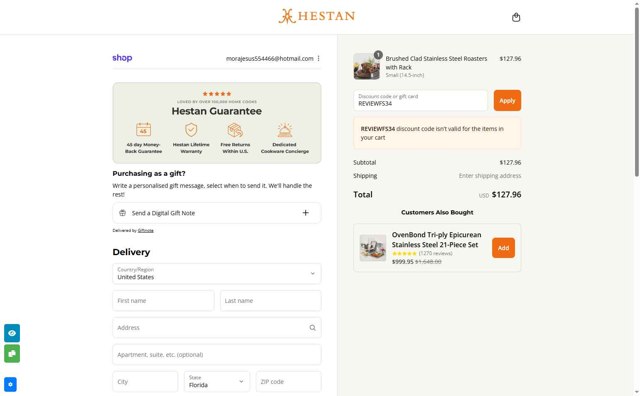Click the REVIEWFS34 invalid code message
Screen dimensions: 640x396
click(437, 133)
